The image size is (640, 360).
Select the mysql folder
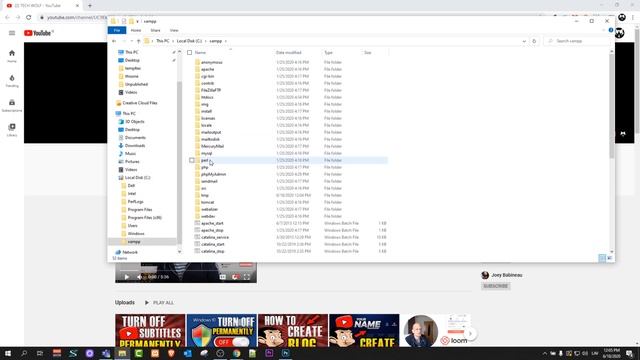(x=207, y=153)
